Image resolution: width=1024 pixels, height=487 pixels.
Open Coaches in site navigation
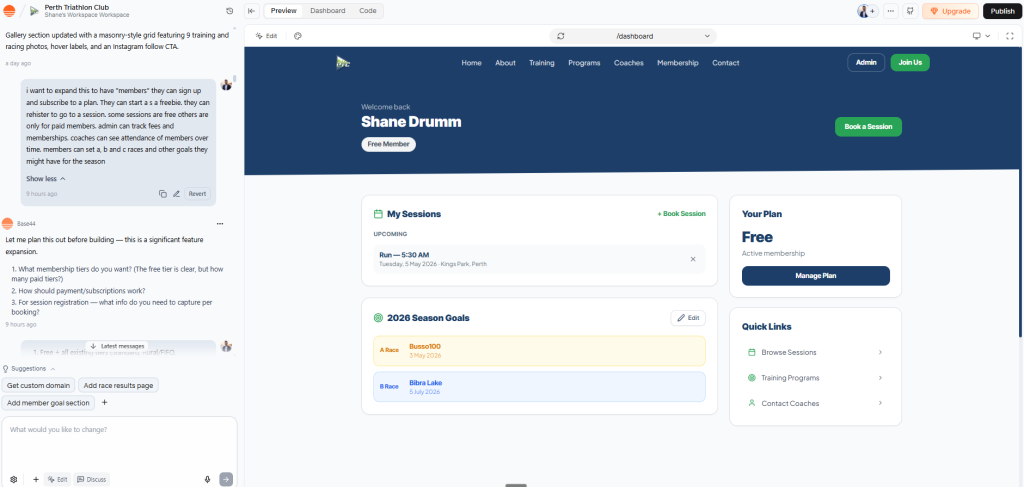[628, 63]
